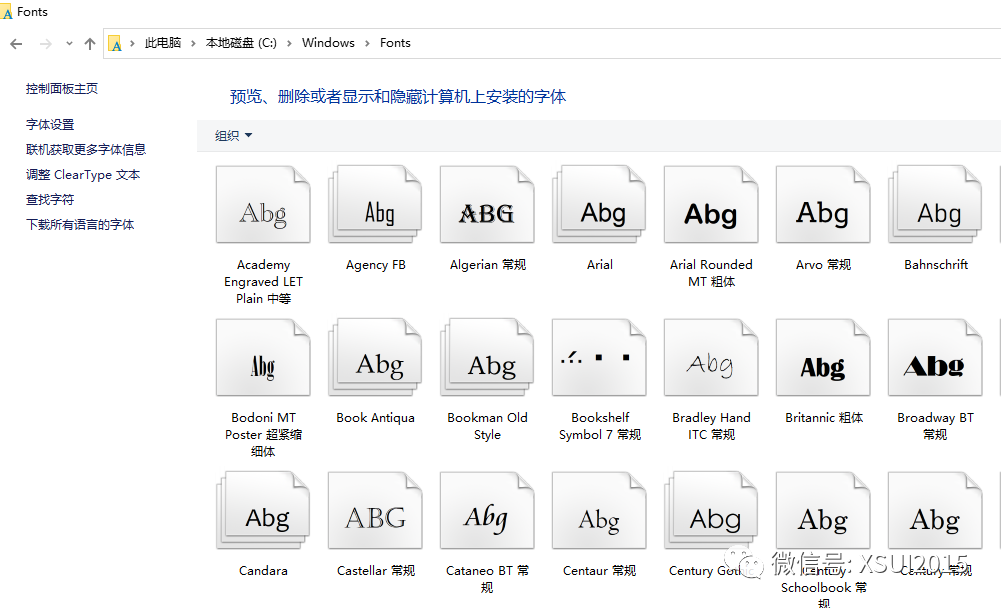Viewport: 1001px width, 608px height.
Task: Open 查找字符 link
Action: [50, 199]
